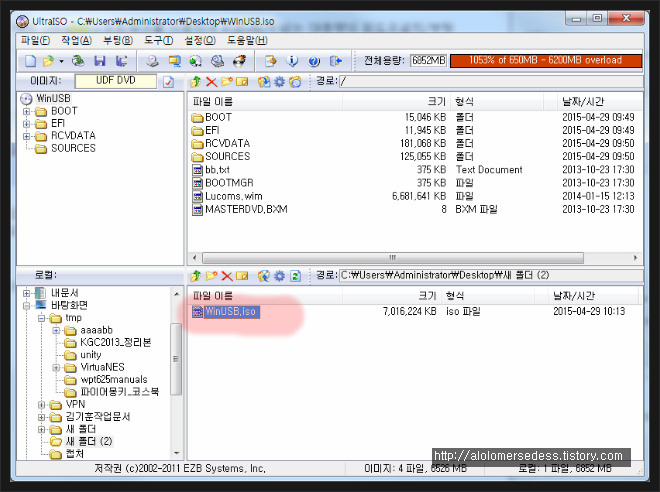Expand the BOOT folder in image tree
The image size is (660, 492).
click(27, 112)
